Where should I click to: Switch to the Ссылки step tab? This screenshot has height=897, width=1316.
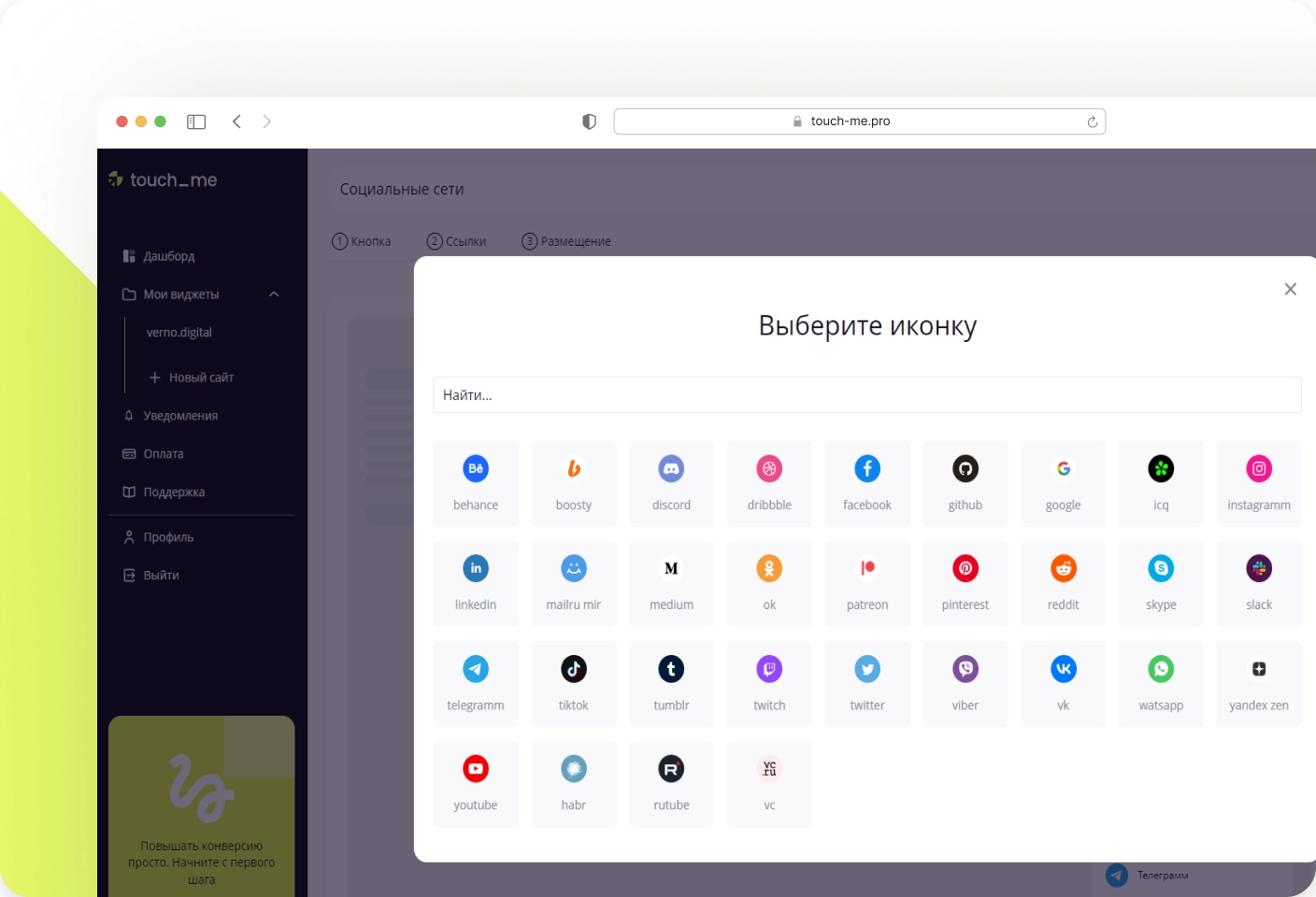click(457, 241)
